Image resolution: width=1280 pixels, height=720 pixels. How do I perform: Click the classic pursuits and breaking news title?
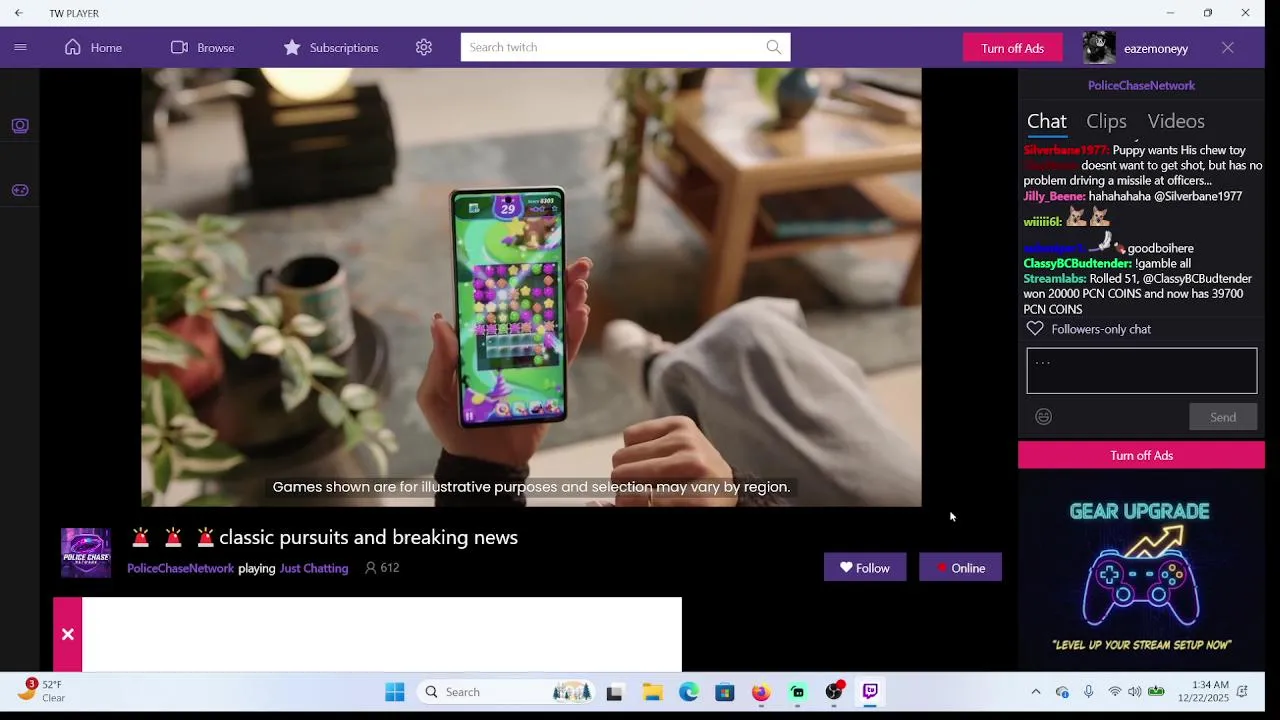pyautogui.click(x=368, y=538)
